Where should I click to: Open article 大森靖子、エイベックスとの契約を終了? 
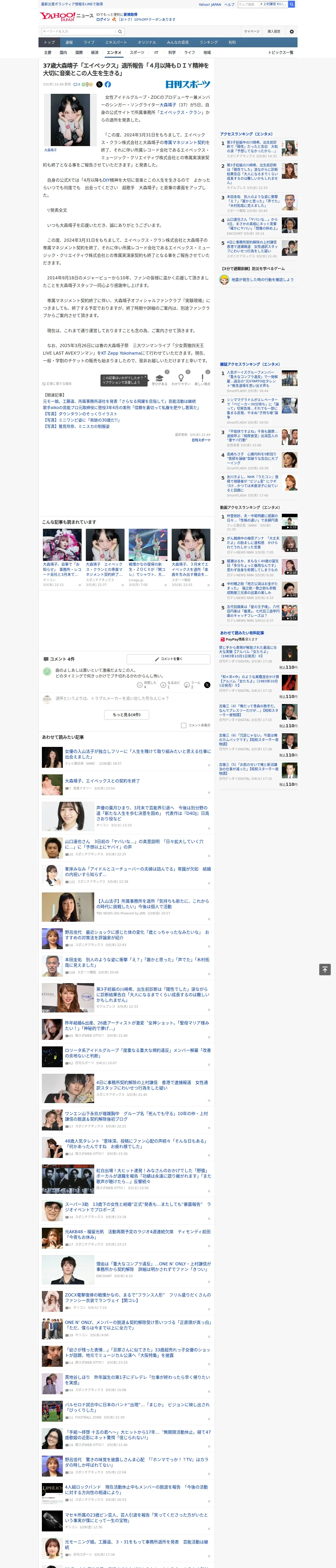(102, 781)
